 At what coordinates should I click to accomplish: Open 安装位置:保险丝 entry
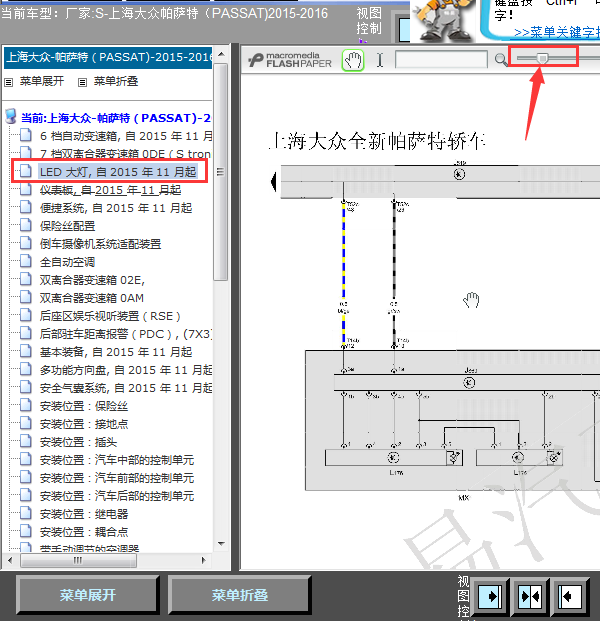pyautogui.click(x=84, y=406)
